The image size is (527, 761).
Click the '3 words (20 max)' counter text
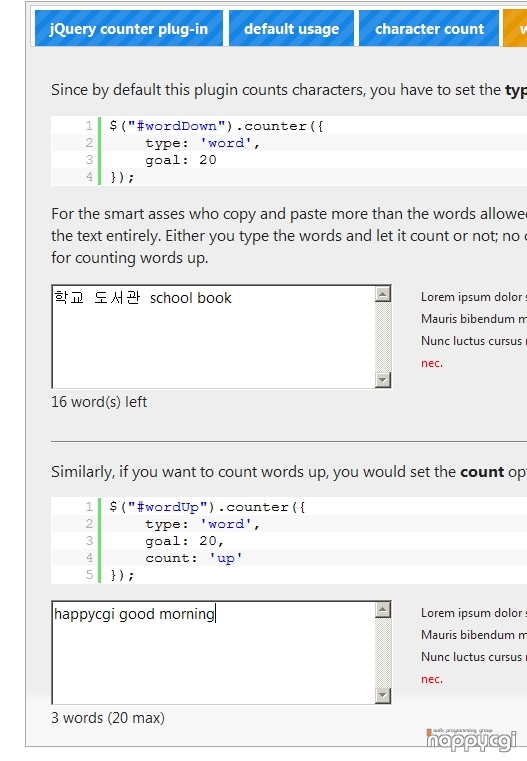pos(108,718)
